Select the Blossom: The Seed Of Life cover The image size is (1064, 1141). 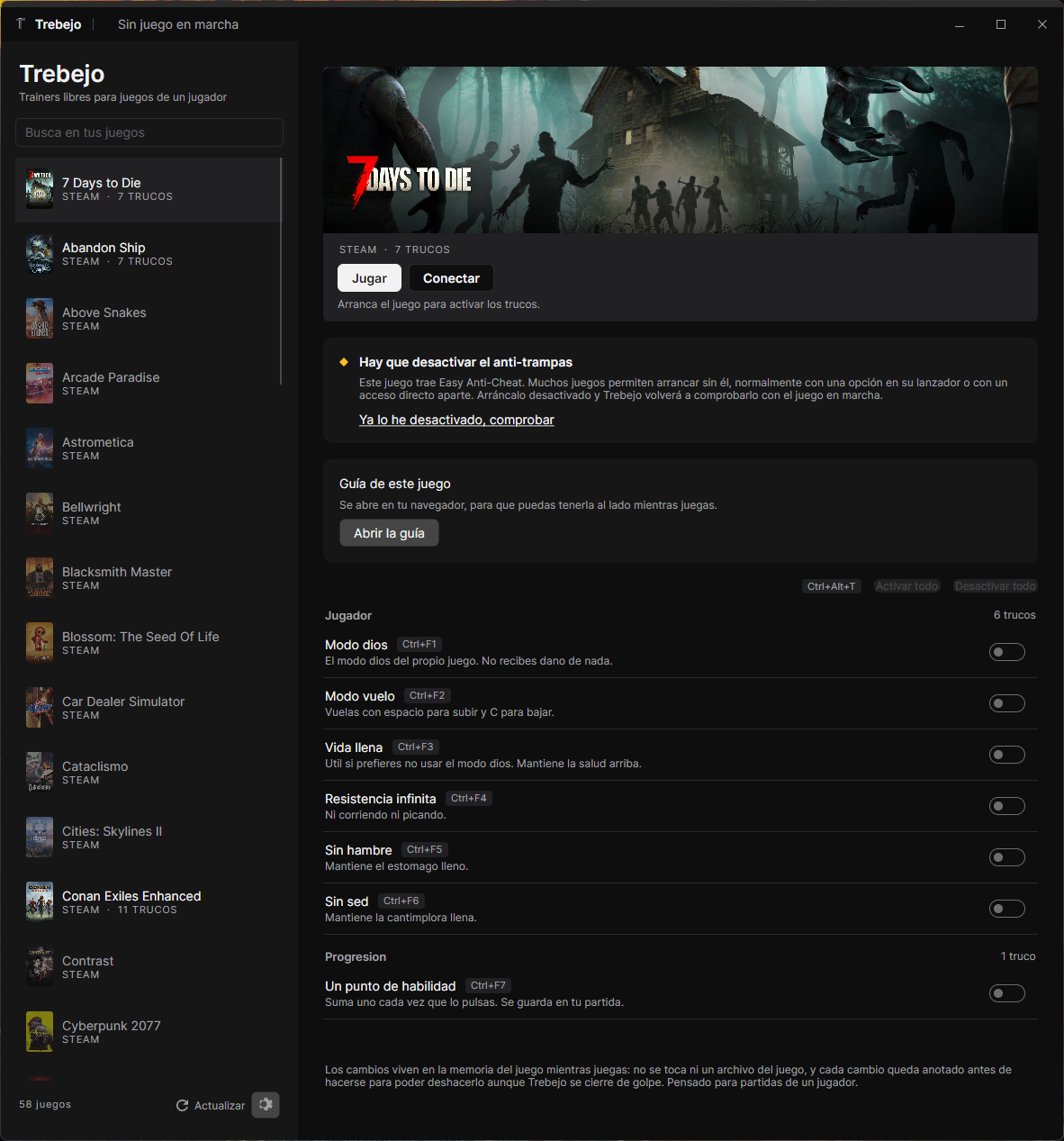40,643
